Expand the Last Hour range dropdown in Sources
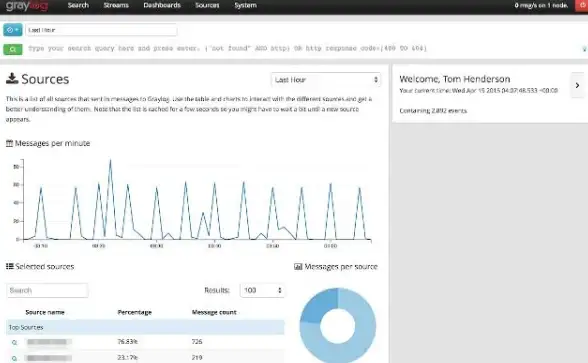The image size is (588, 363). tap(326, 80)
